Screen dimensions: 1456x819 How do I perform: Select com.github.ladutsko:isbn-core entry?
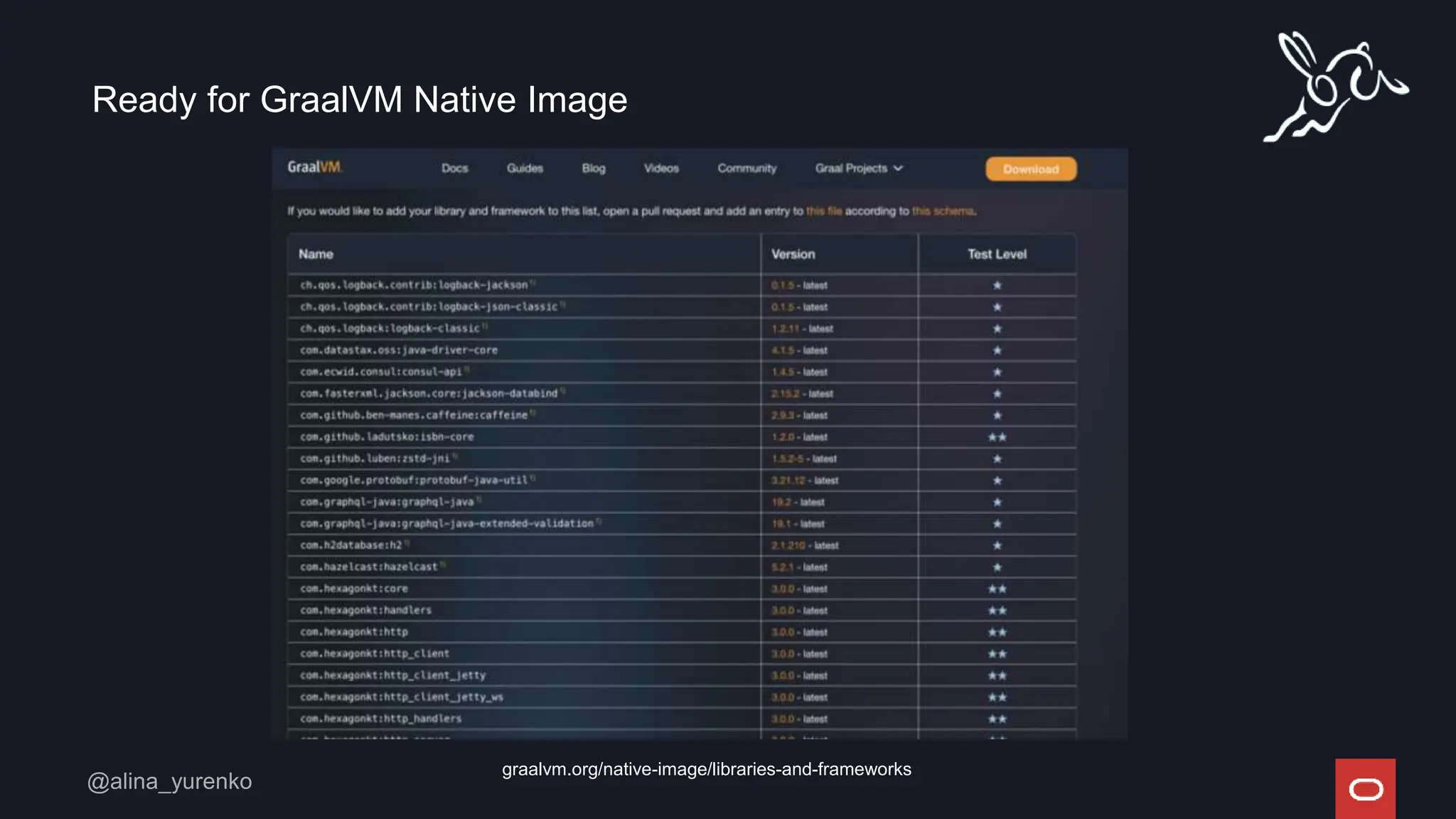(x=387, y=437)
